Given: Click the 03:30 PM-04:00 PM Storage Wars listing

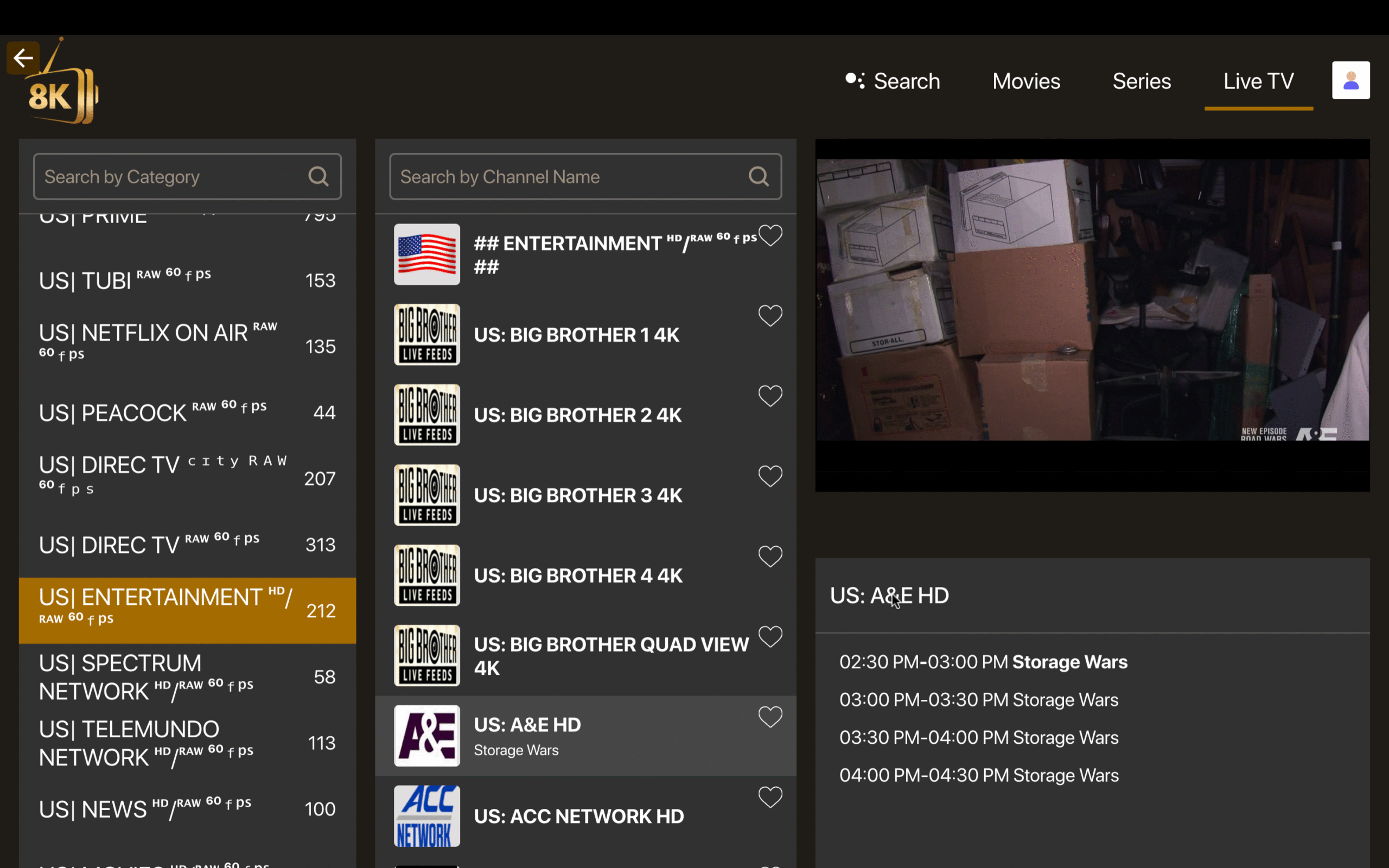Looking at the screenshot, I should pyautogui.click(x=979, y=738).
